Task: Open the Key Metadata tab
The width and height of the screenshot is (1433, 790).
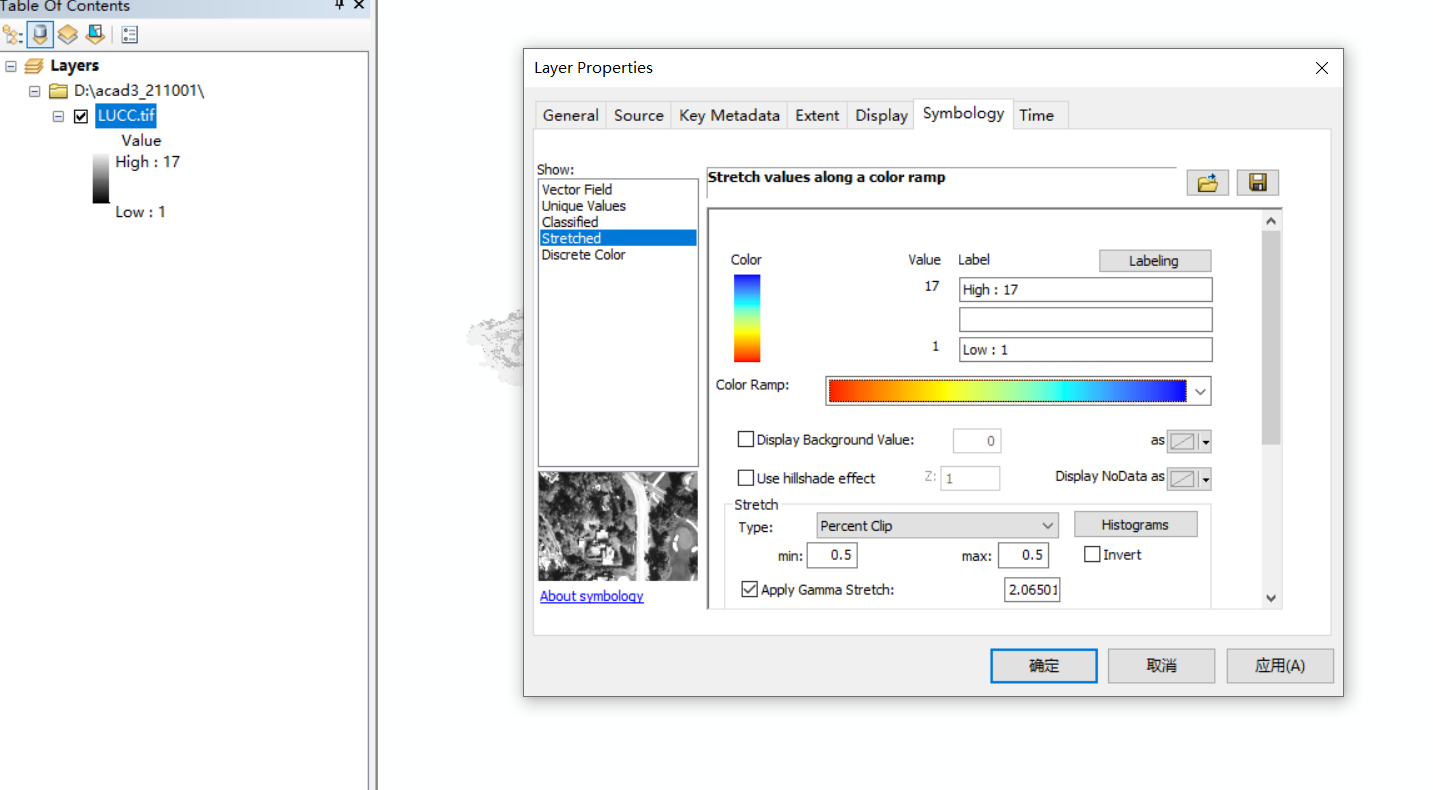Action: point(729,115)
